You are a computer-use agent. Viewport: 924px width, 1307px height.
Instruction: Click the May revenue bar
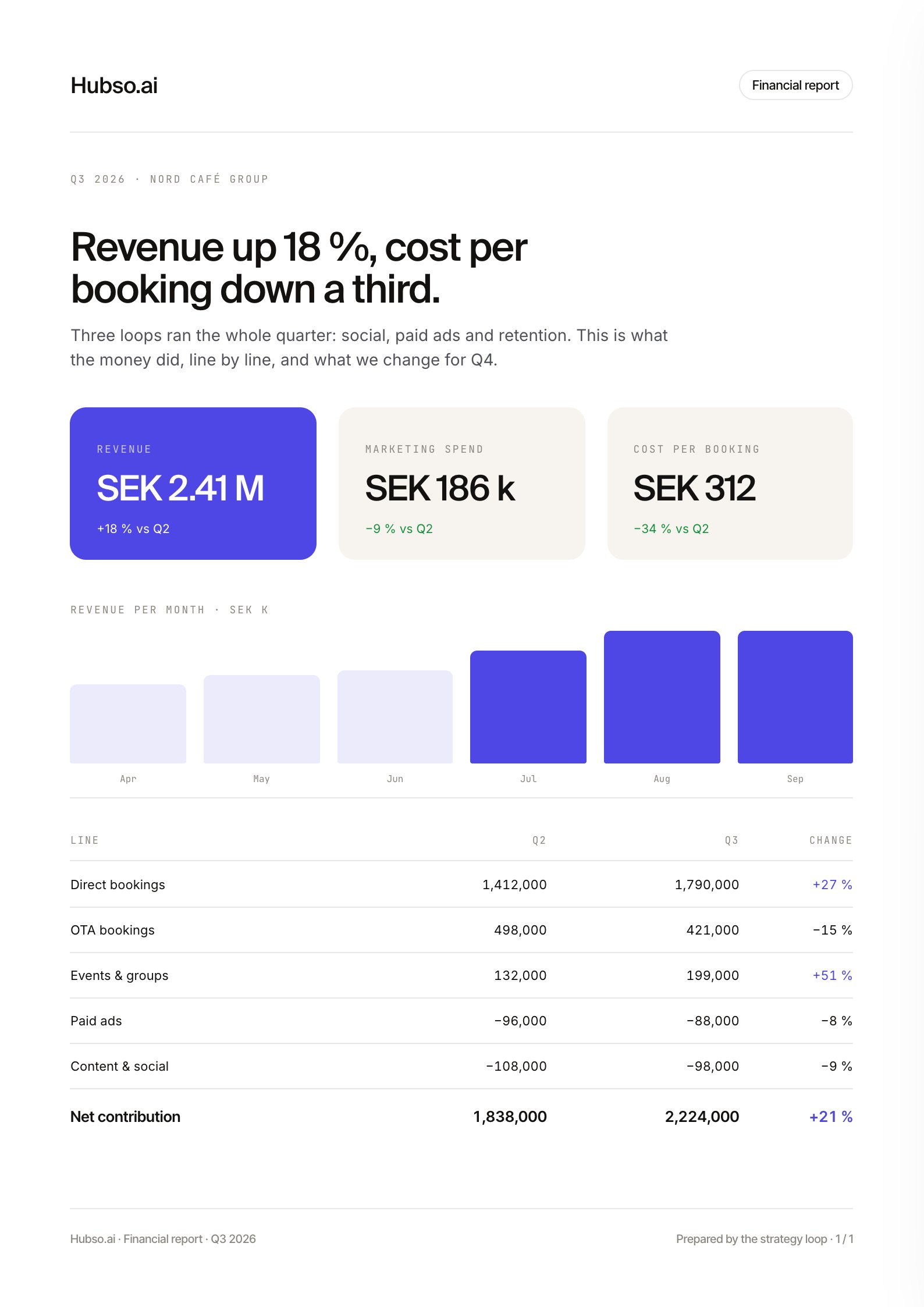pos(262,719)
